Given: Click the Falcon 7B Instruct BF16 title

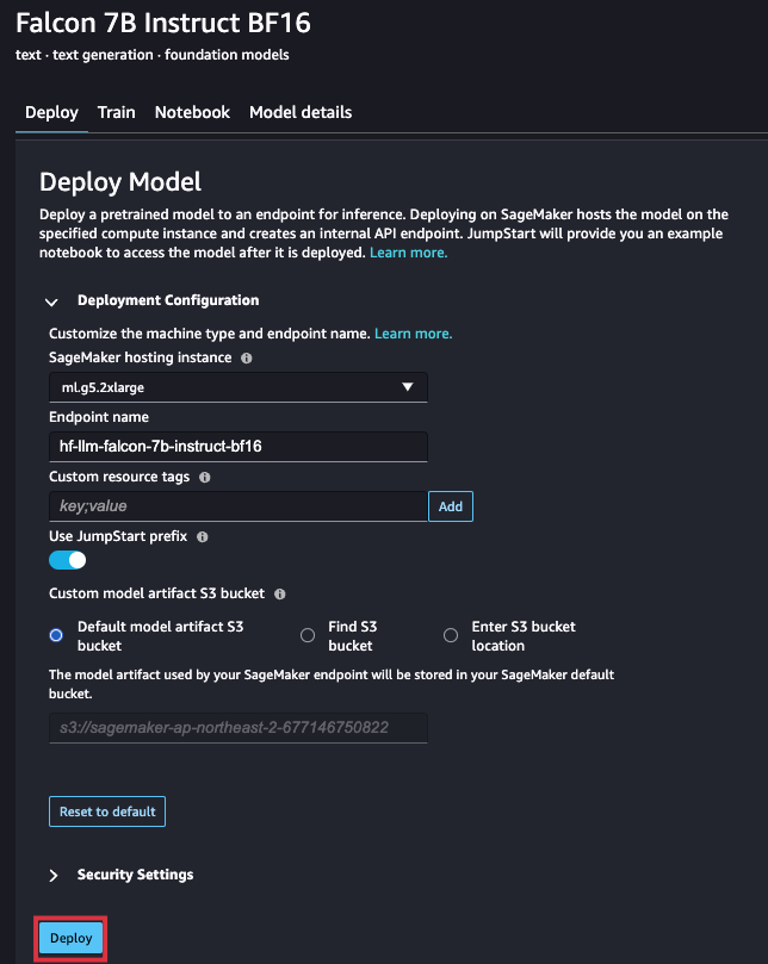Looking at the screenshot, I should pyautogui.click(x=163, y=23).
